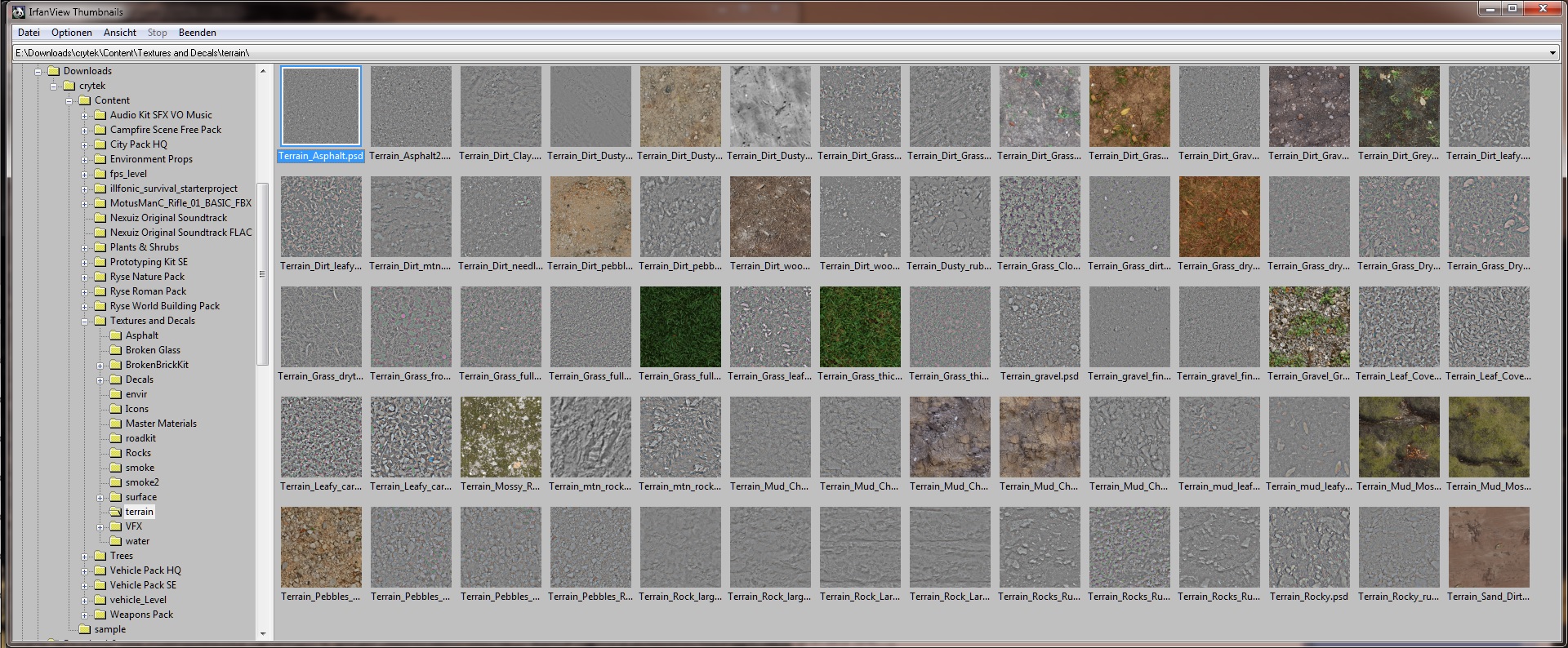Click the water folder icon

pos(115,541)
